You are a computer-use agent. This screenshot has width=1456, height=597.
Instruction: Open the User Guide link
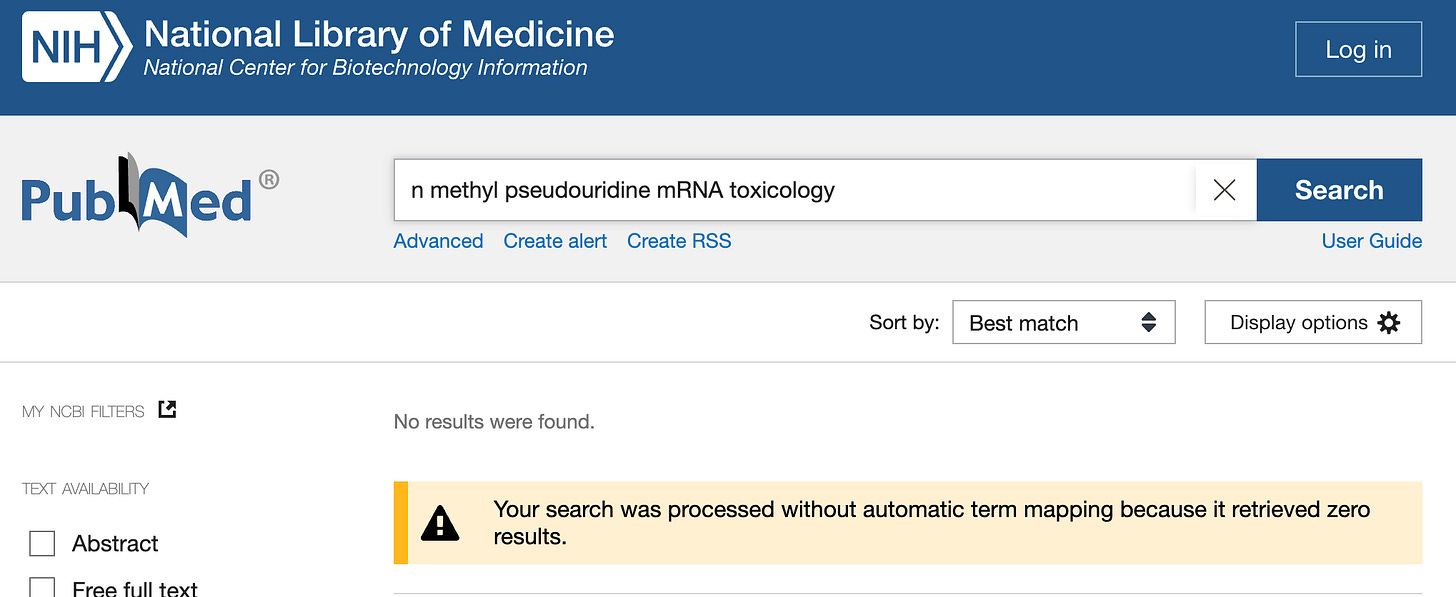tap(1371, 241)
